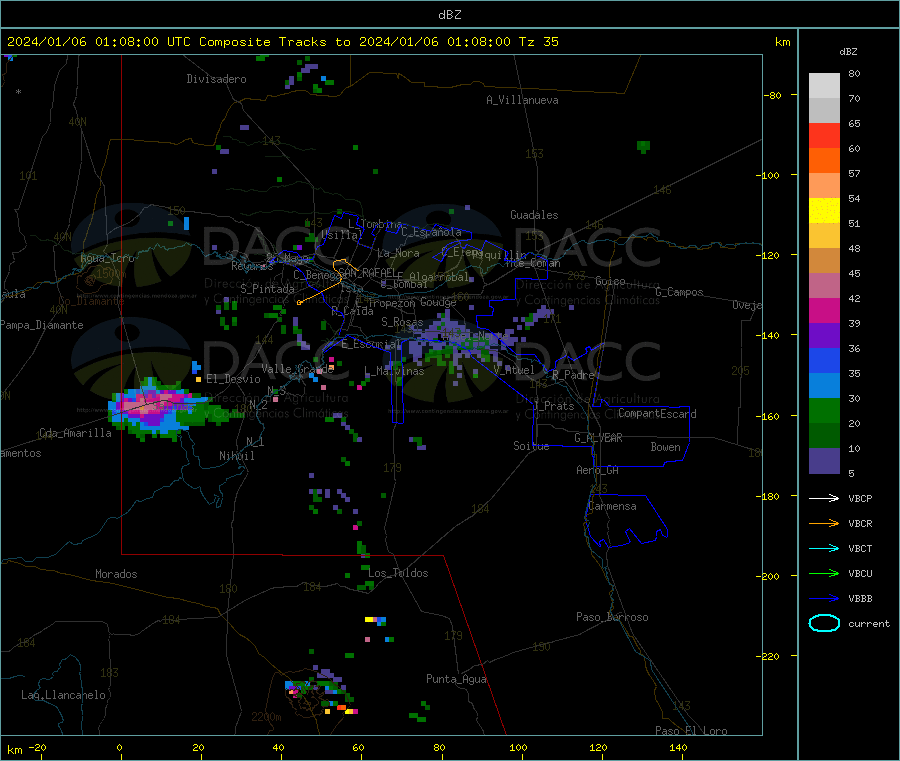Screen dimensions: 900x761
Task: Click the El_Desvio map label
Action: 233,379
